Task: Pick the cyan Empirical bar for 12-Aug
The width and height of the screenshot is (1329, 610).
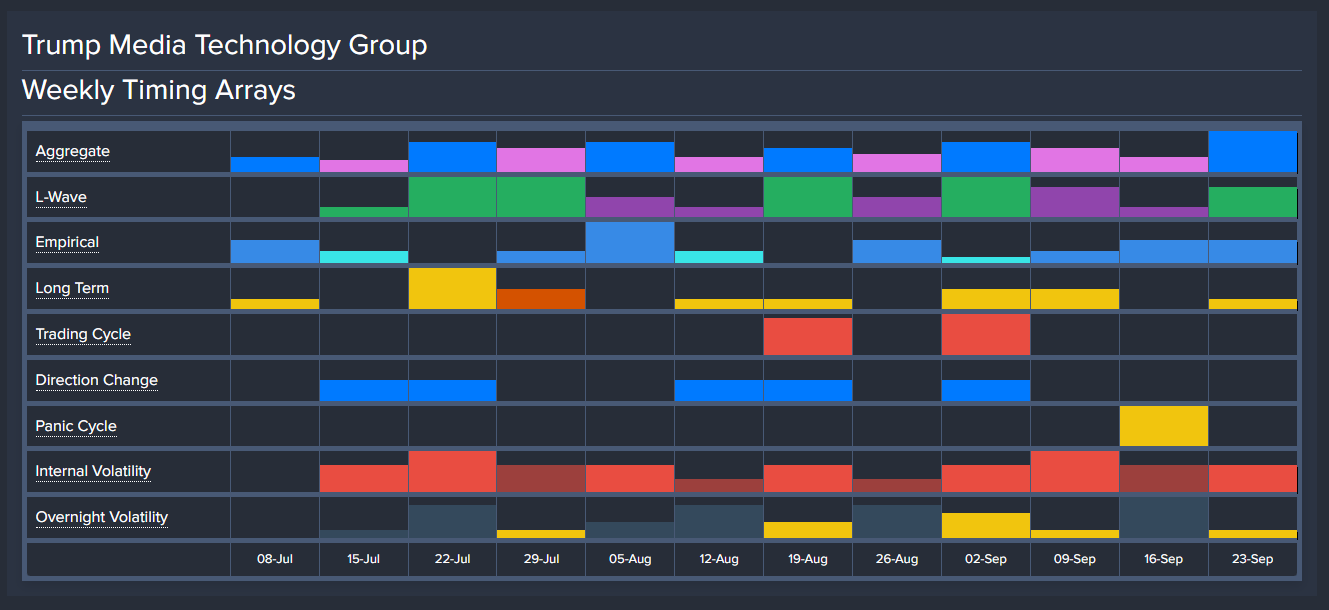Action: [x=719, y=257]
